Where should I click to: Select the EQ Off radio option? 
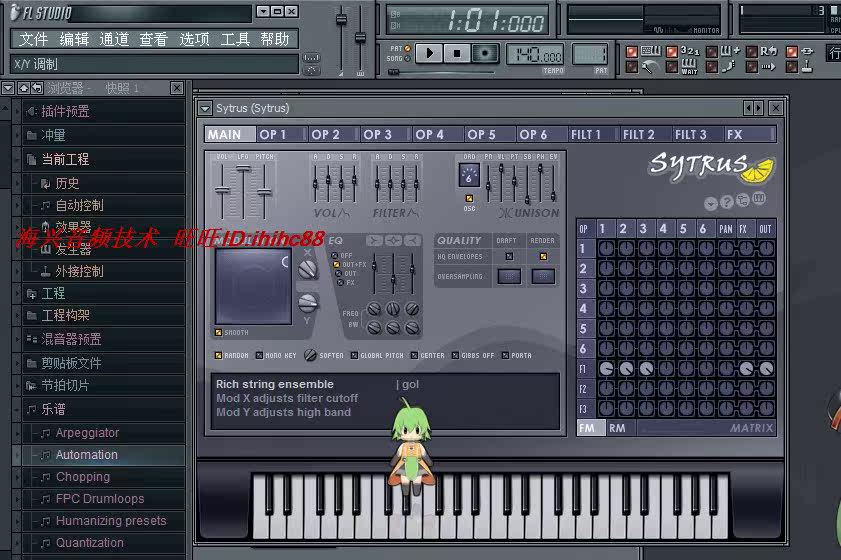[x=337, y=255]
